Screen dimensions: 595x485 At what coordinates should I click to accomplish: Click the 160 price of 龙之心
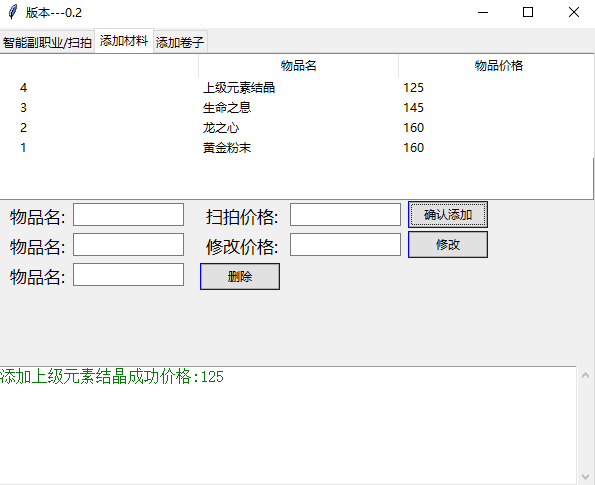[x=413, y=128]
